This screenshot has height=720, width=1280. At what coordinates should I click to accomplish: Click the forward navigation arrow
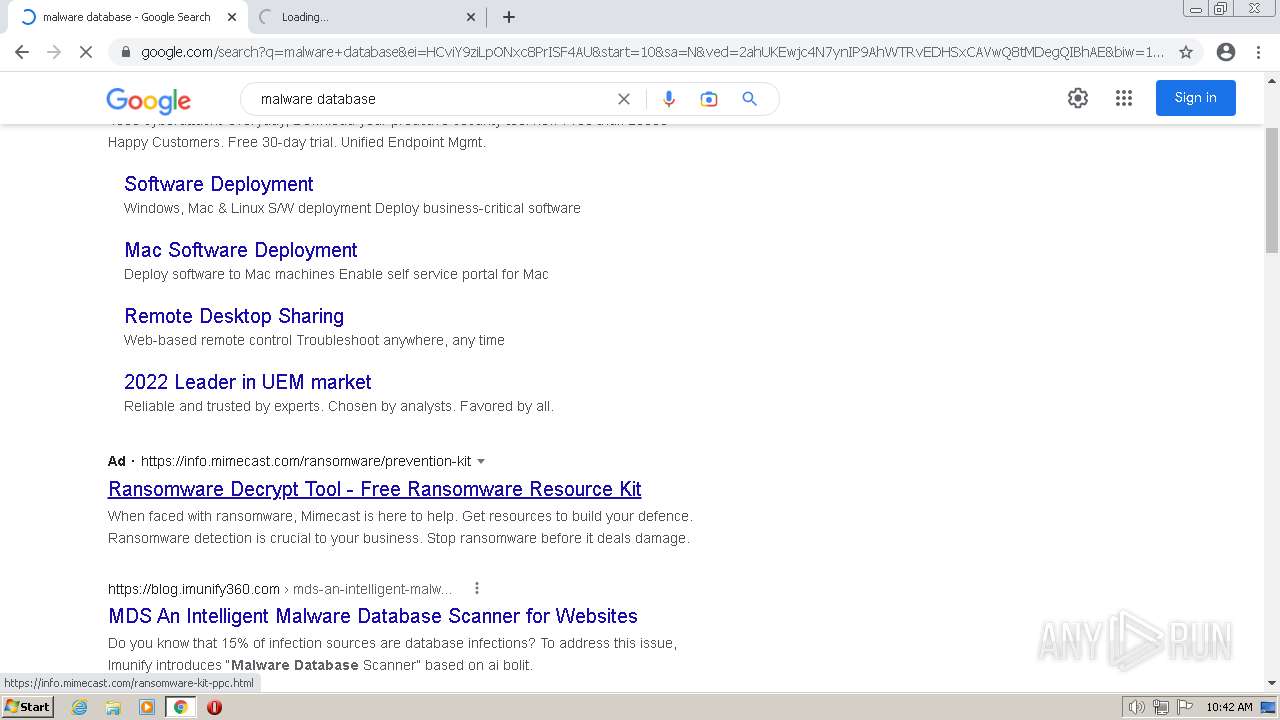[54, 52]
